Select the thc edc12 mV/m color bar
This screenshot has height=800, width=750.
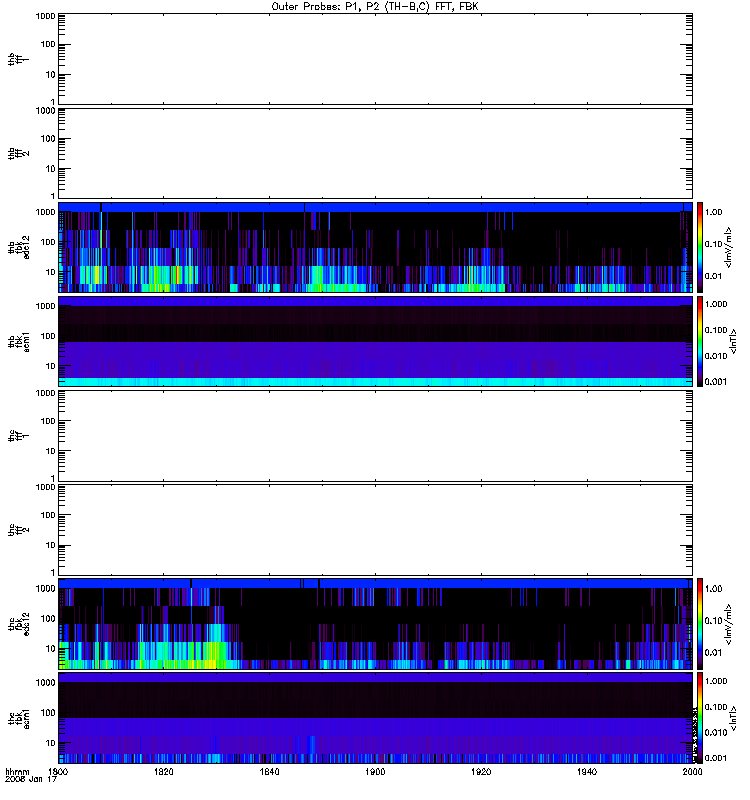700,624
